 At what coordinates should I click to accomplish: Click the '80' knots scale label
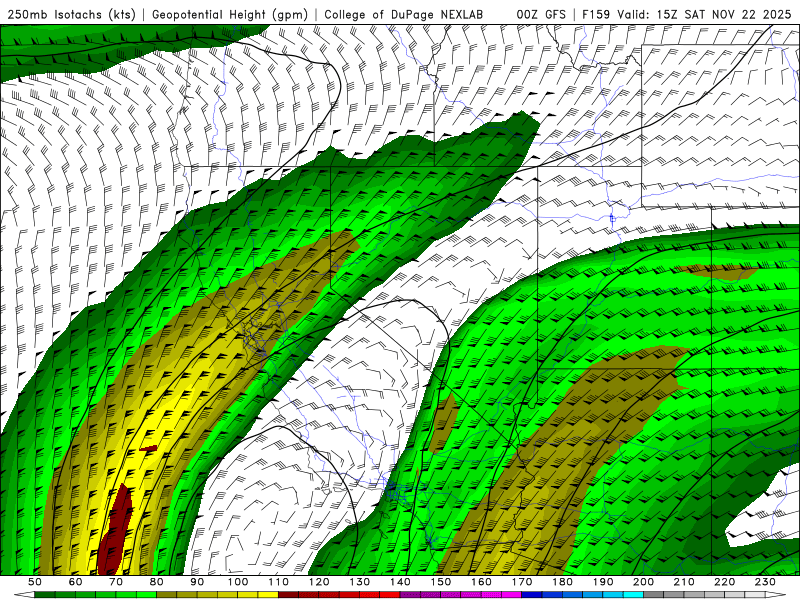tap(157, 582)
